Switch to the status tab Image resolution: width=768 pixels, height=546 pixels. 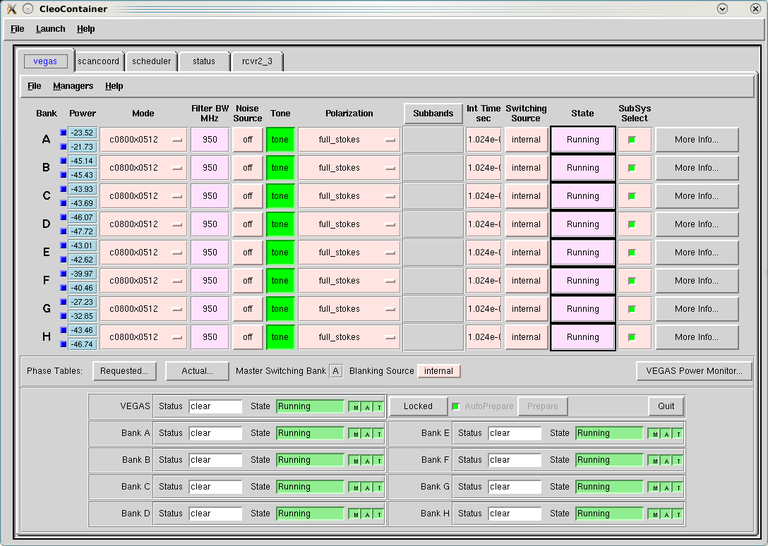204,61
